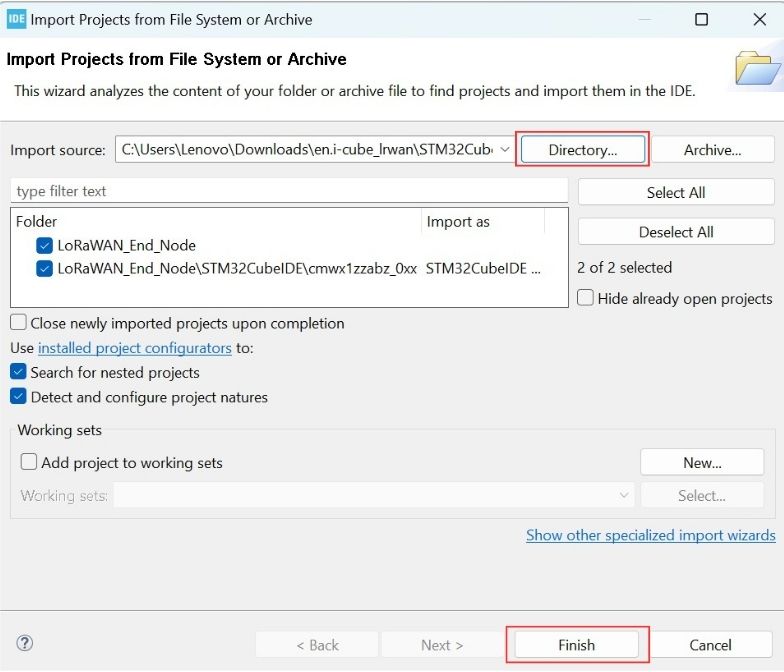Click the folder wizard banner icon
The height and width of the screenshot is (672, 784).
click(x=757, y=69)
